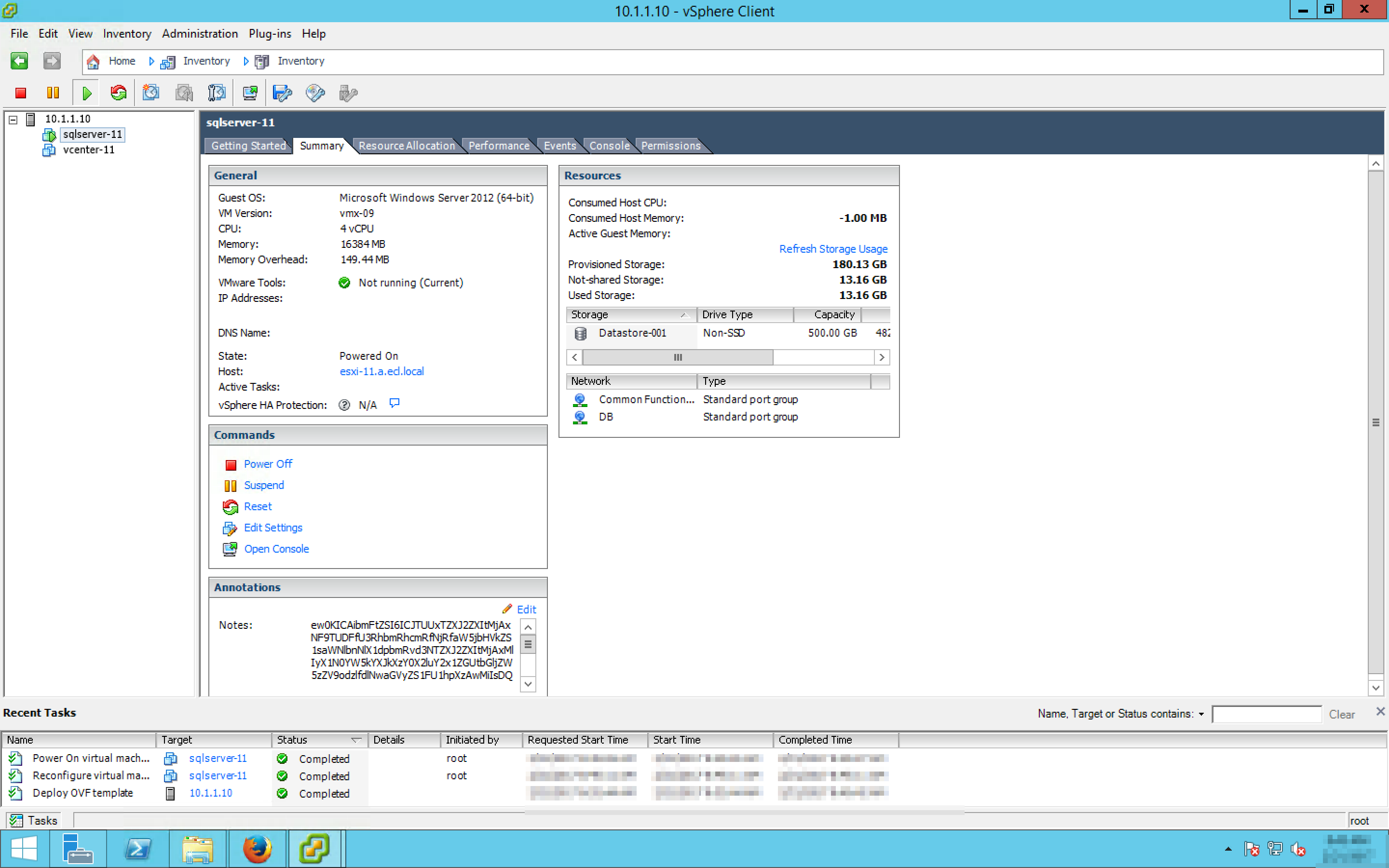Click the red Power Off toolbar icon
The image size is (1389, 868).
[21, 93]
